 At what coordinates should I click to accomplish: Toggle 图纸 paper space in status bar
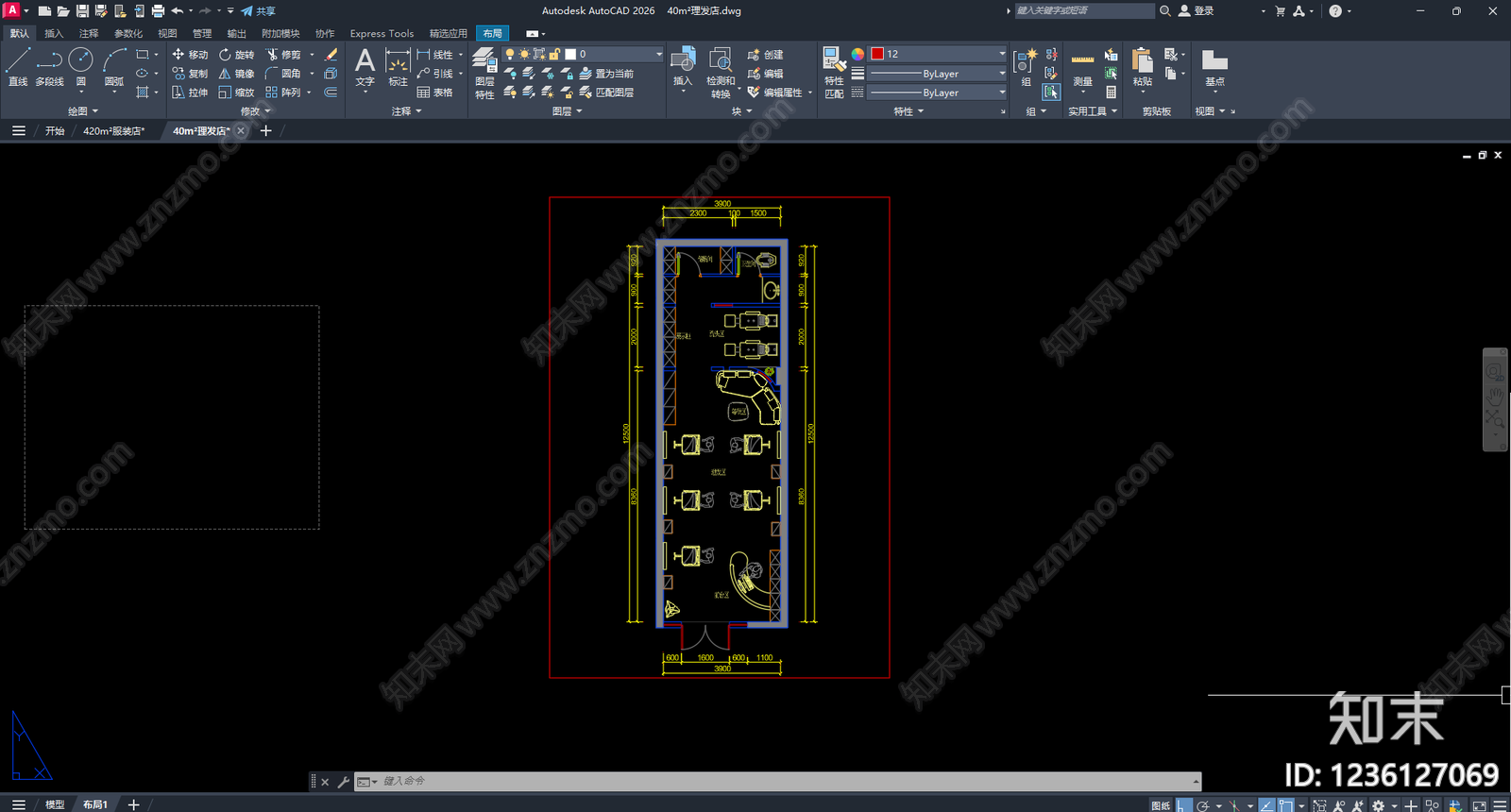tap(1161, 805)
